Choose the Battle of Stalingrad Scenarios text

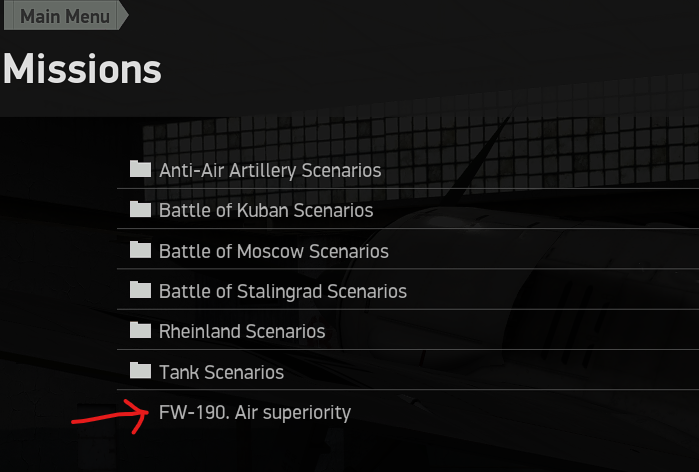[x=283, y=292]
